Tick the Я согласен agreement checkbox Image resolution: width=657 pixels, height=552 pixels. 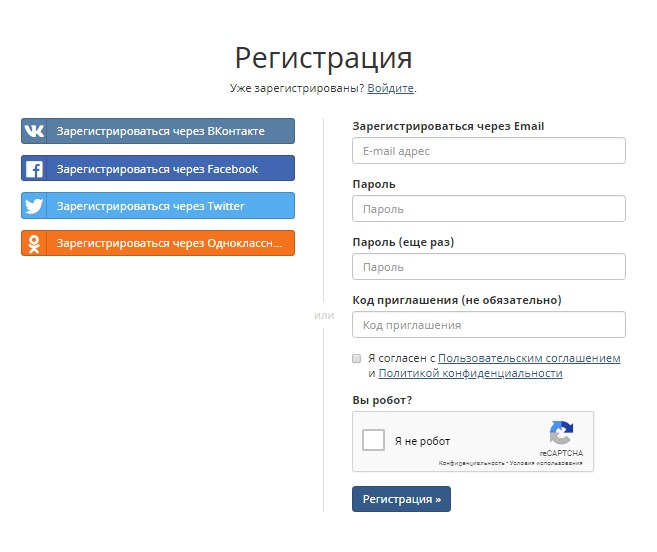tap(357, 358)
